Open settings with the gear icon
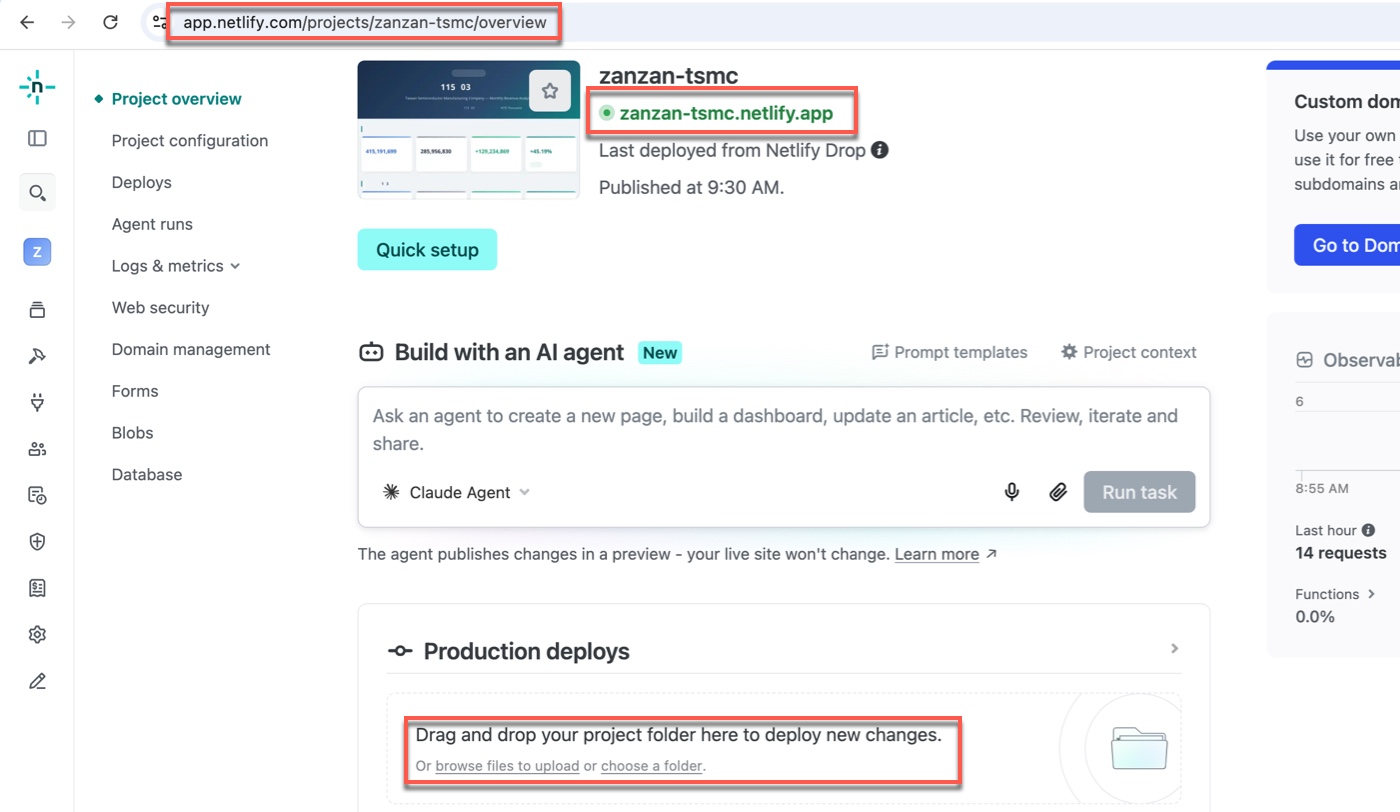Screen dimensions: 1400x812 (37, 635)
